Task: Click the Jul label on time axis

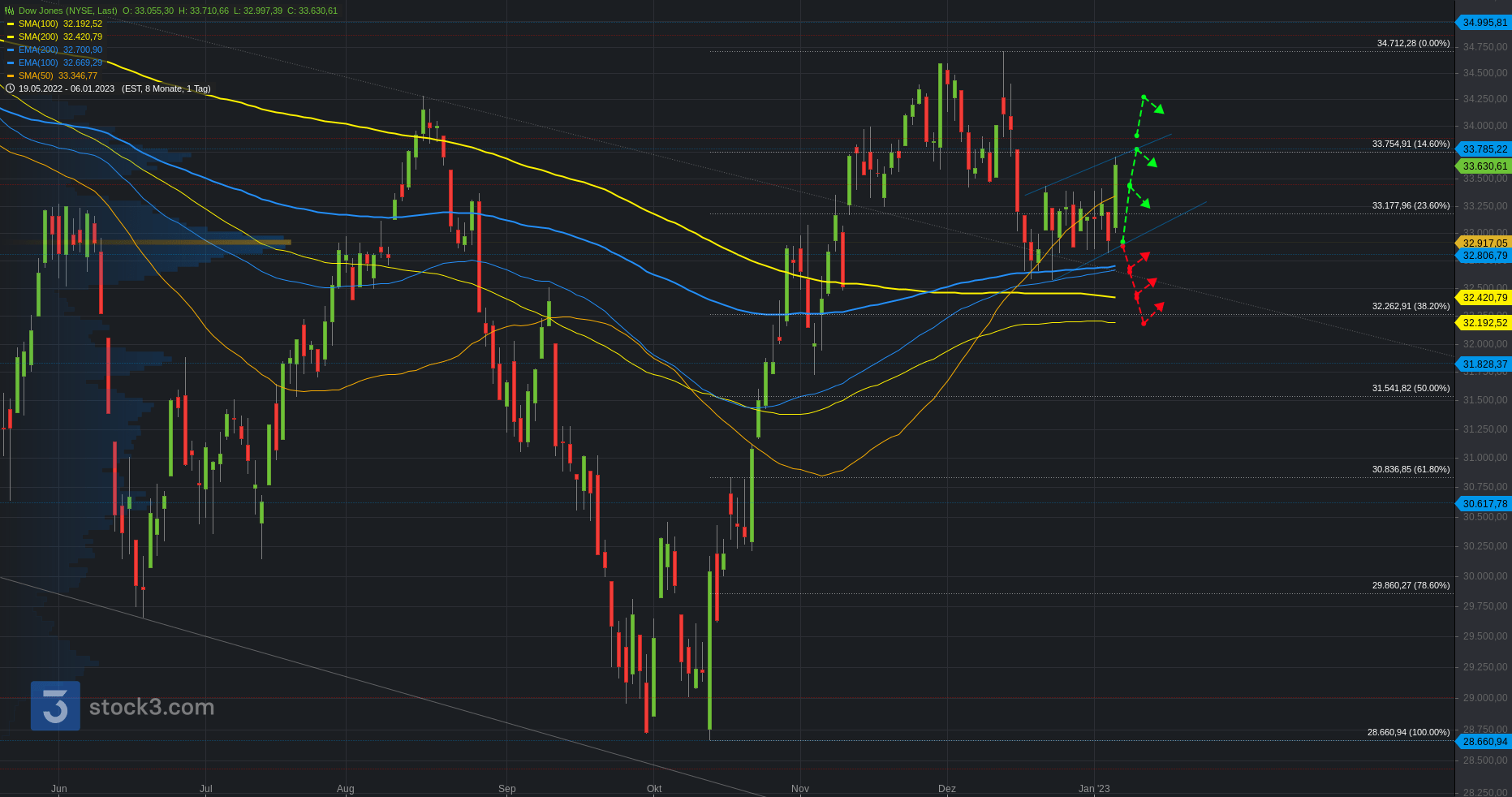Action: coord(206,789)
